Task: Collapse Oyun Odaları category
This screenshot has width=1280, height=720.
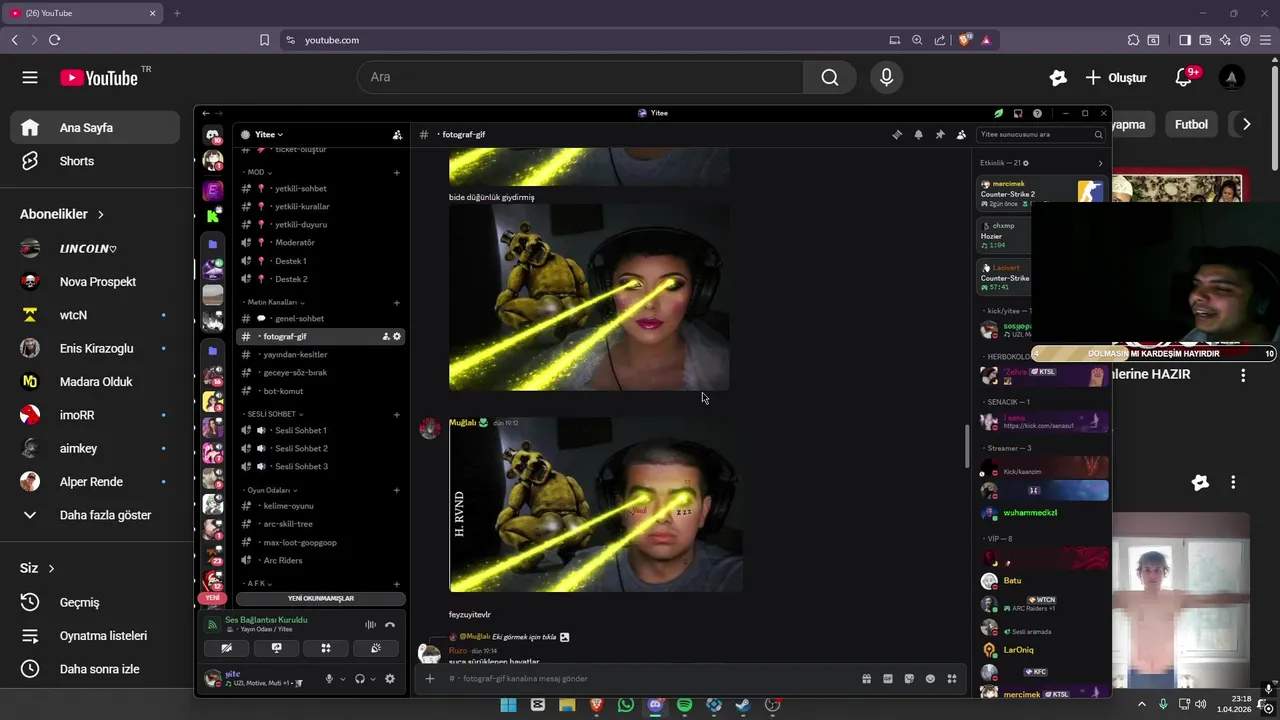Action: [270, 490]
